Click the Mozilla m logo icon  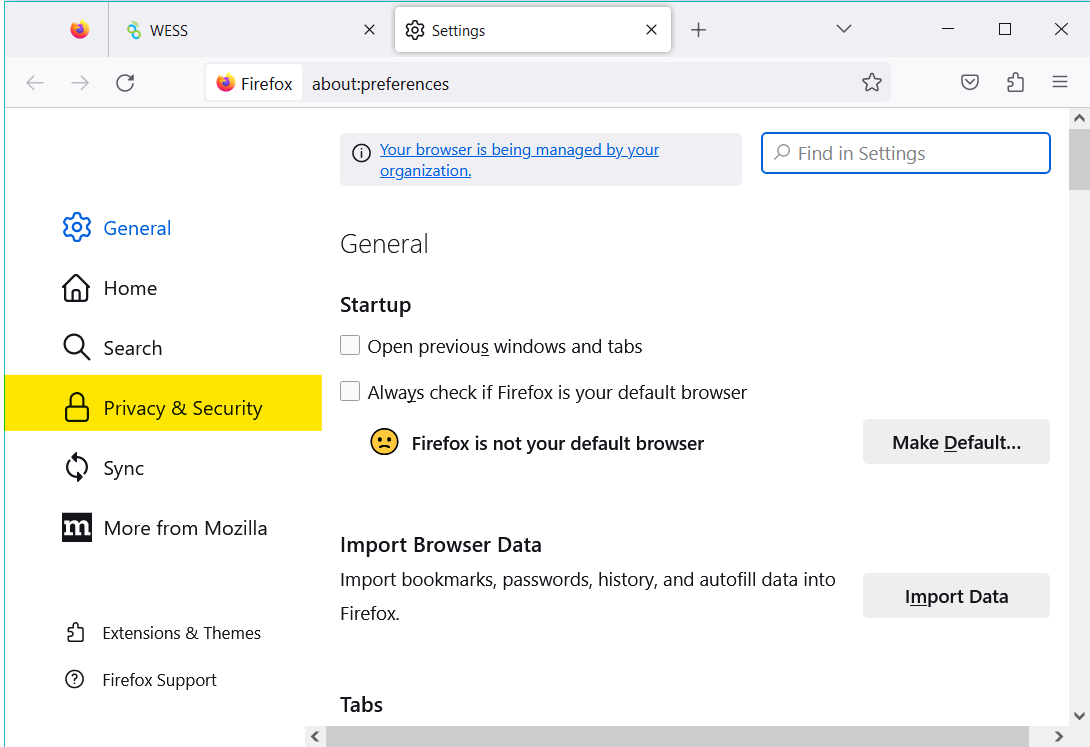(76, 527)
